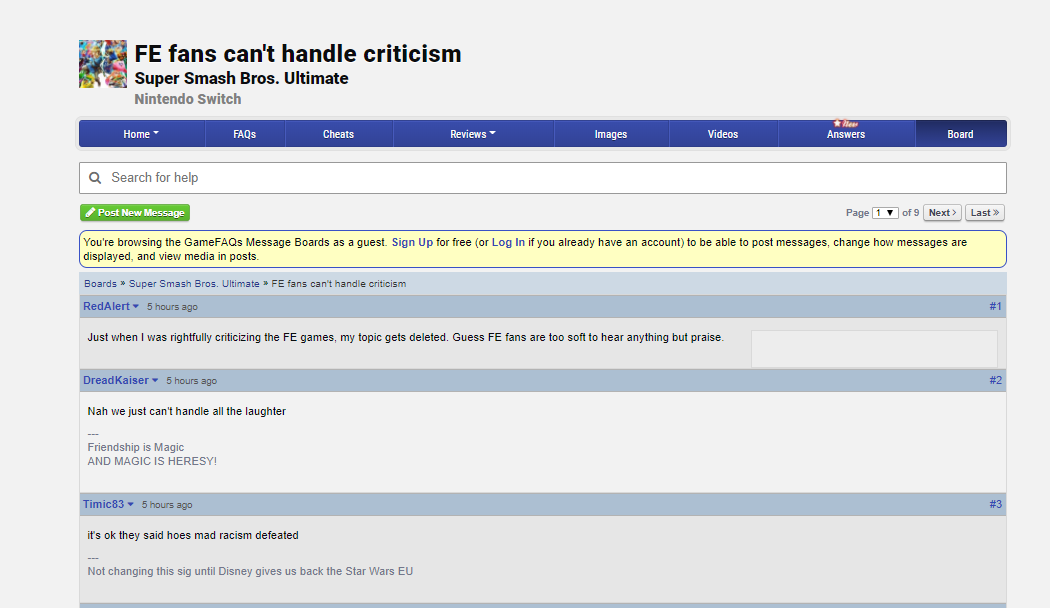This screenshot has height=608, width=1050.
Task: Click RedAlert's 5 hours ago timestamp
Action: (172, 307)
